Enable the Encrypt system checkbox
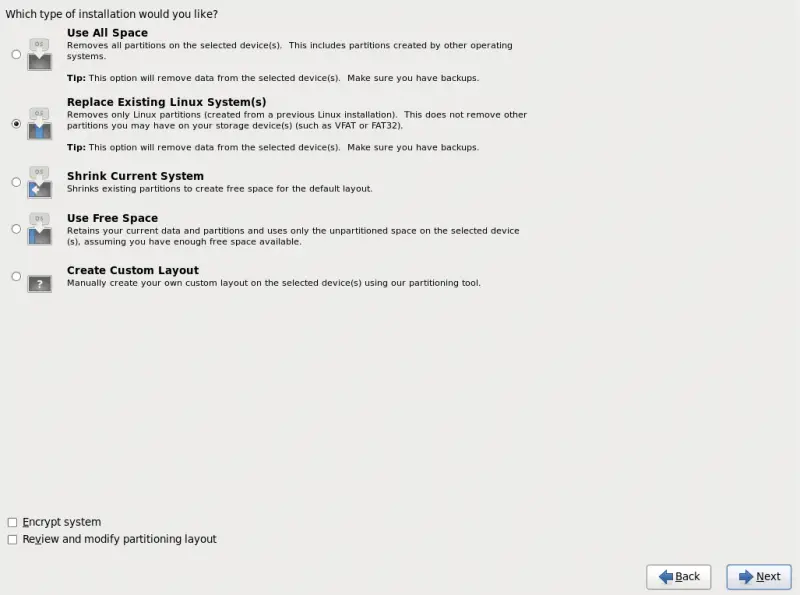The image size is (800, 595). tap(12, 522)
